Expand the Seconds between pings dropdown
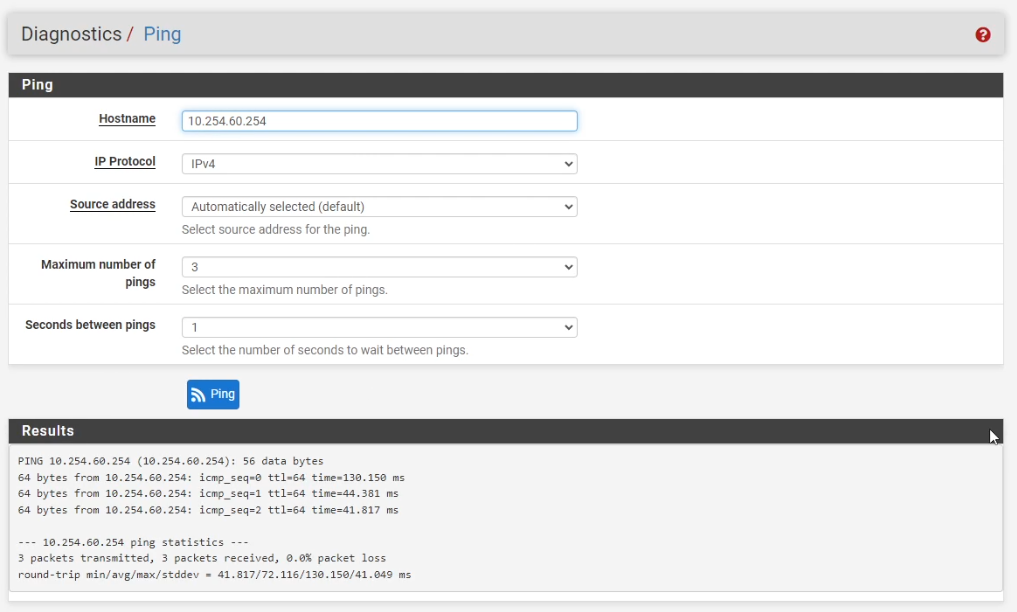 point(379,327)
